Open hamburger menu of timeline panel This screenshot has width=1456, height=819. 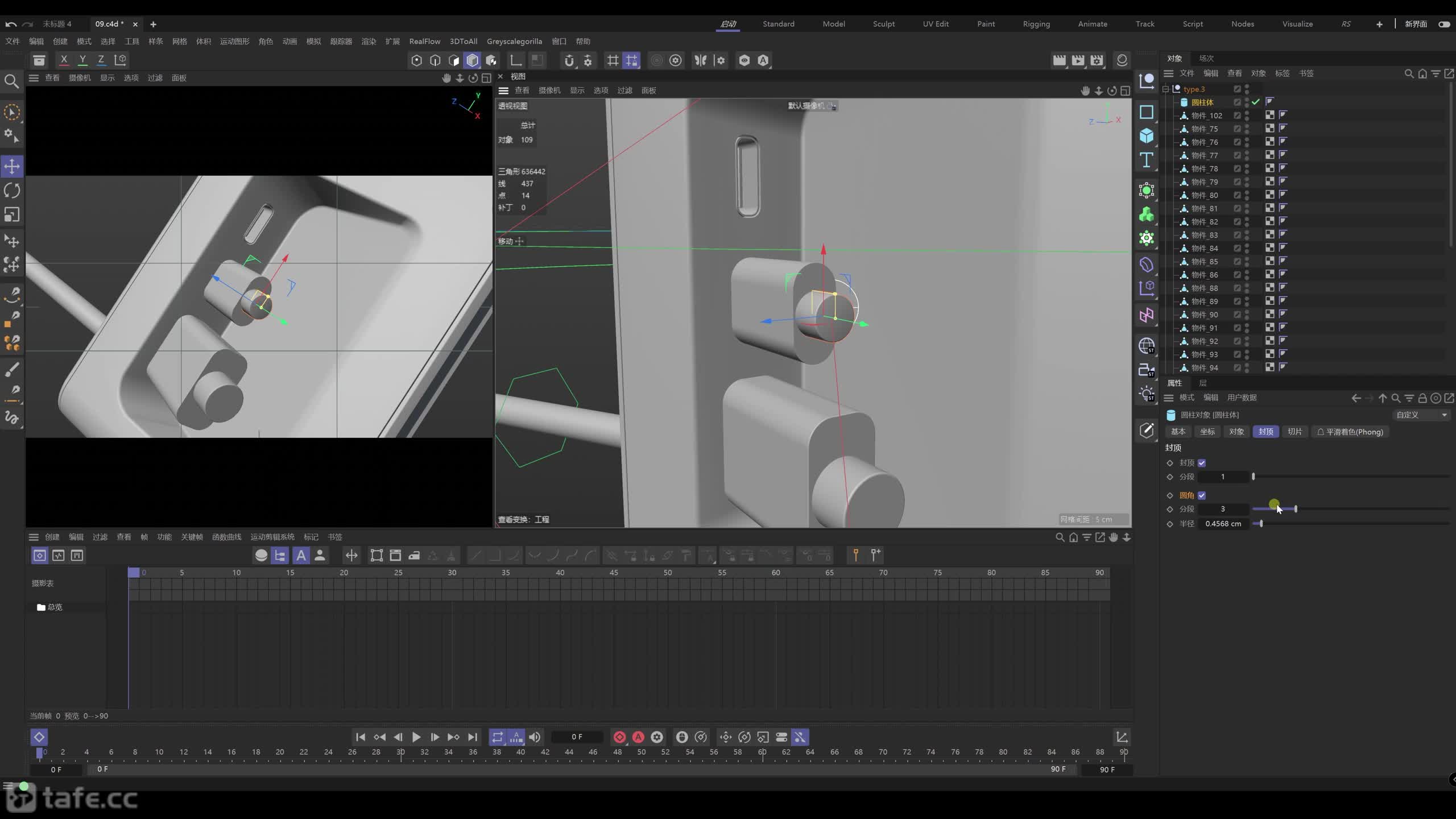click(x=34, y=537)
